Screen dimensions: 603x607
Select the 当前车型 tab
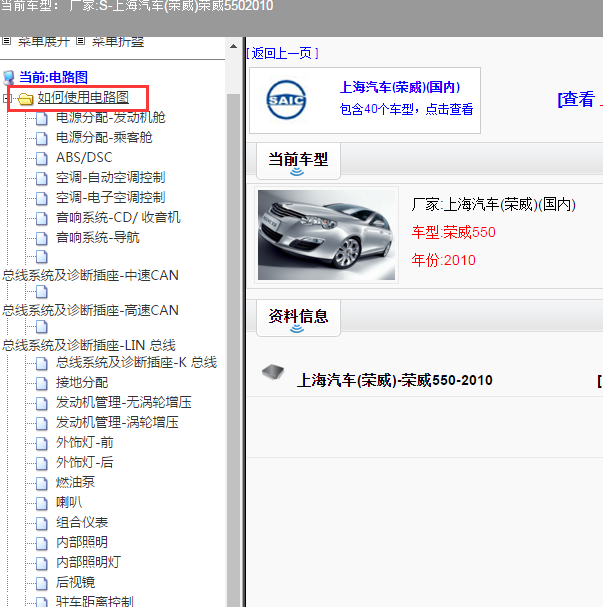[x=298, y=161]
